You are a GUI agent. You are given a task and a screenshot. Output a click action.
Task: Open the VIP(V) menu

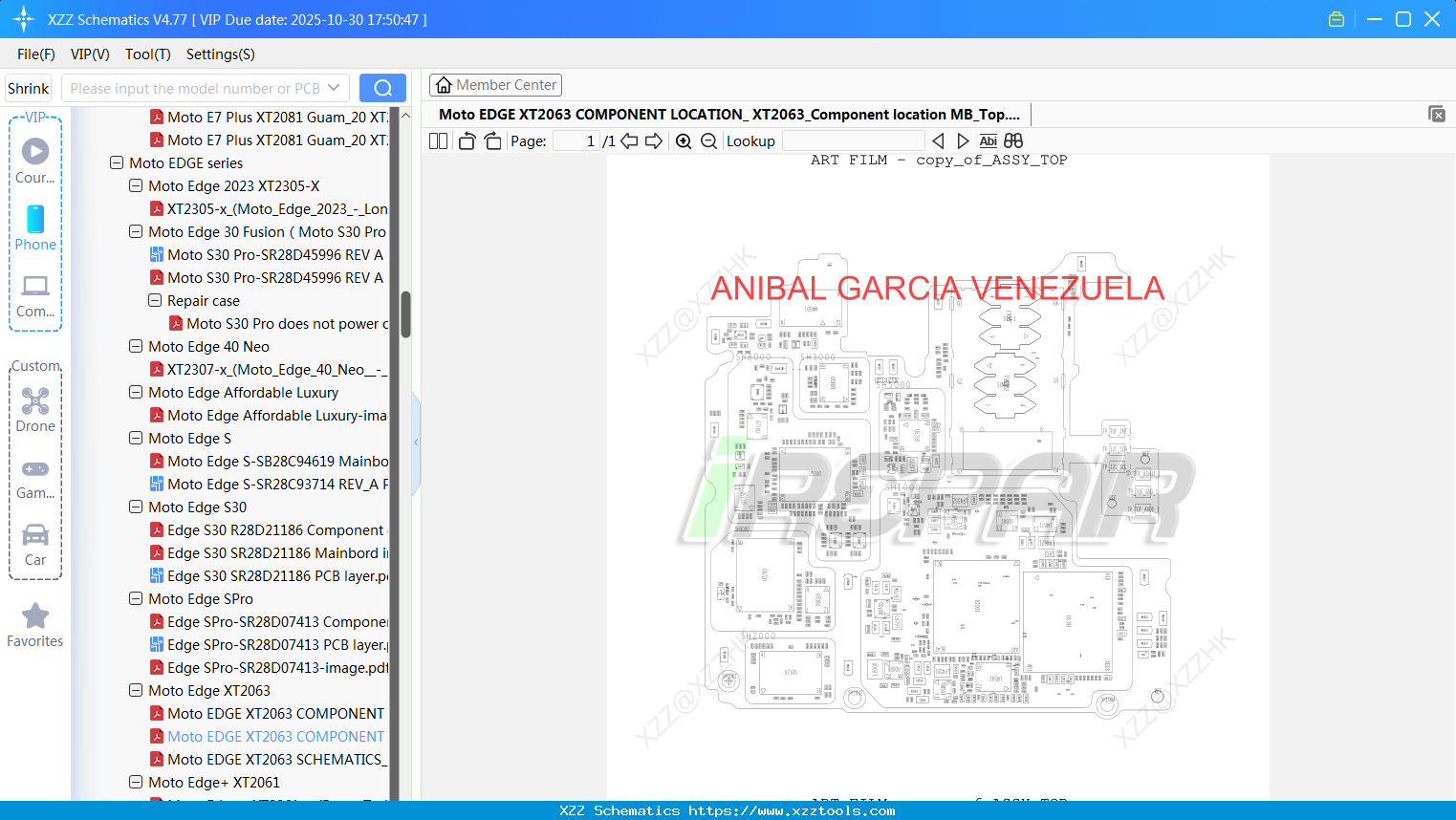click(x=90, y=54)
